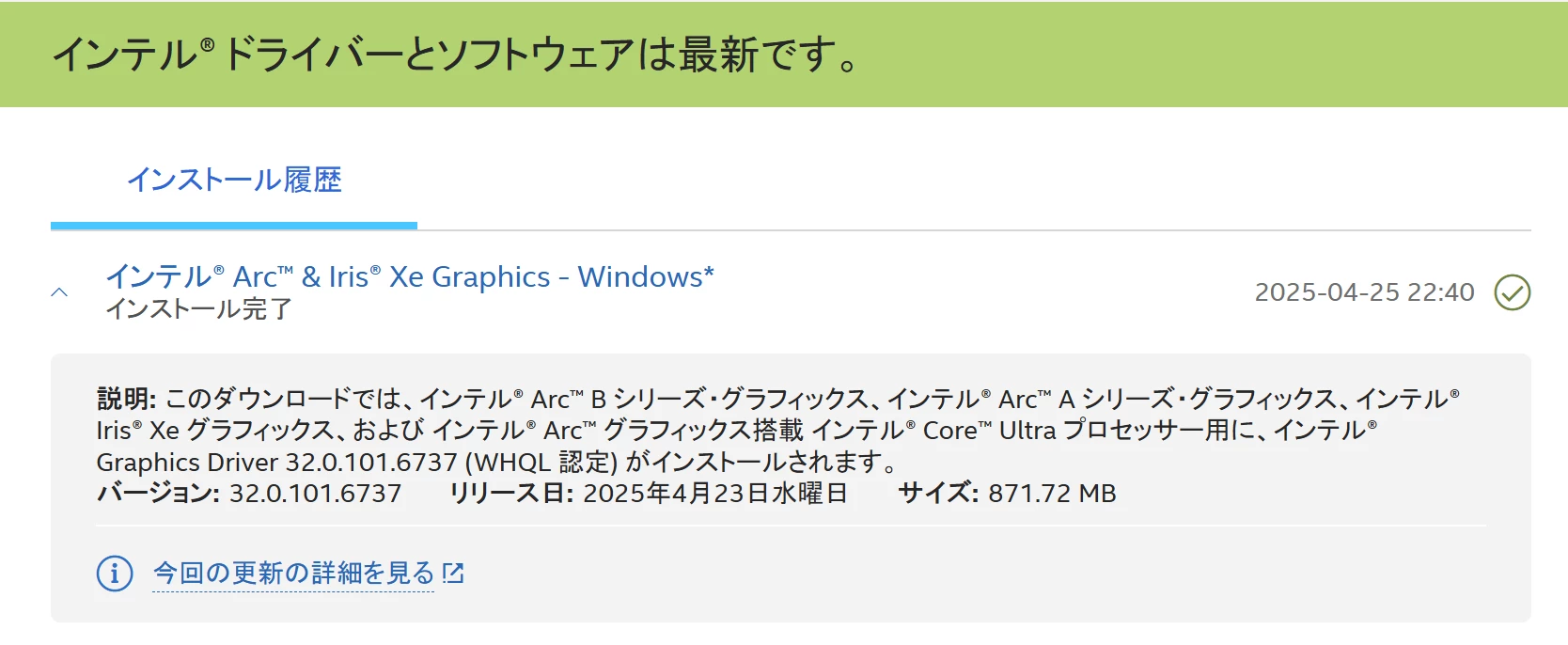
Task: Click the green checkmark status icon
Action: pyautogui.click(x=1513, y=292)
